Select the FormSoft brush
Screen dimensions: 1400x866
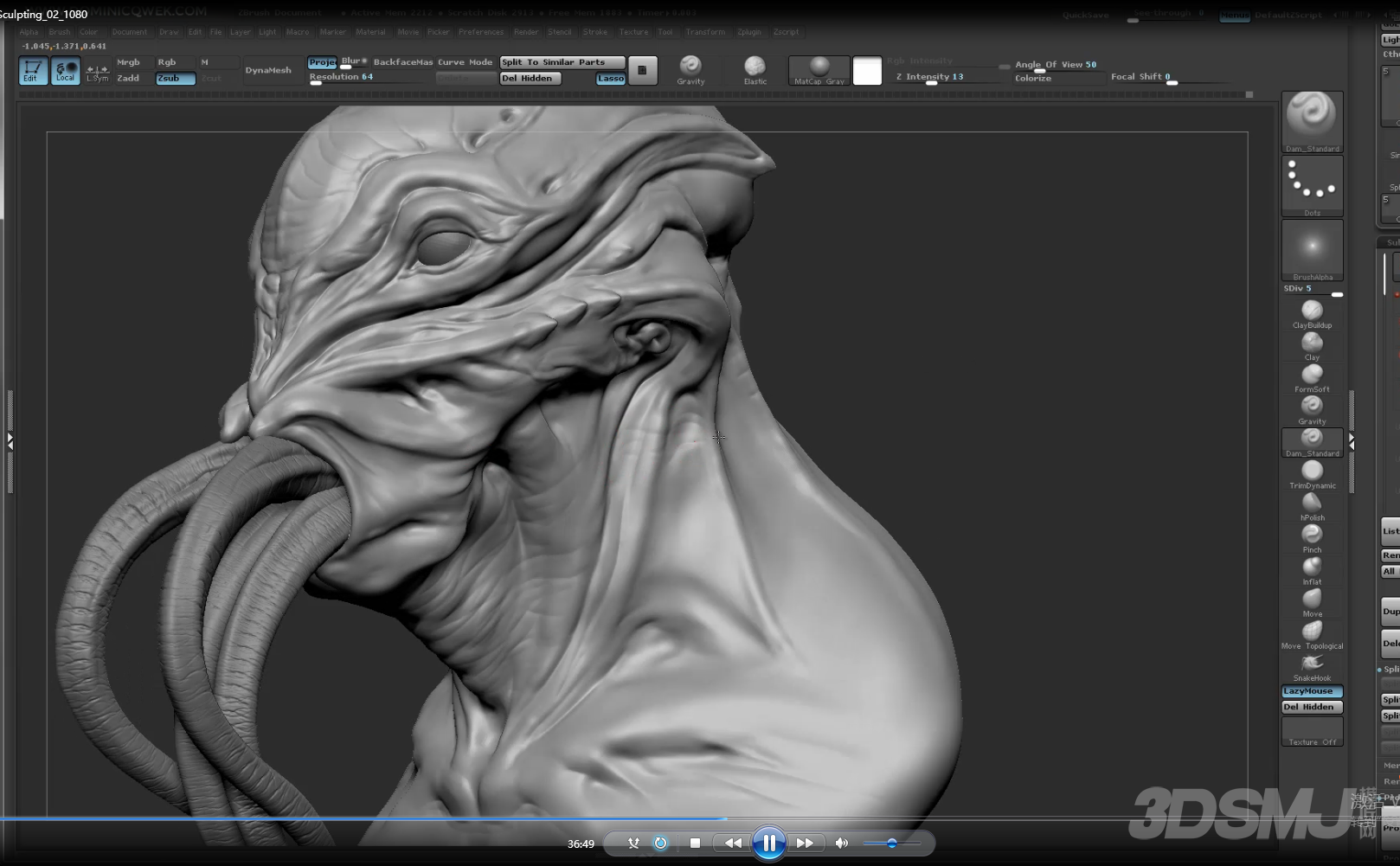[1312, 378]
